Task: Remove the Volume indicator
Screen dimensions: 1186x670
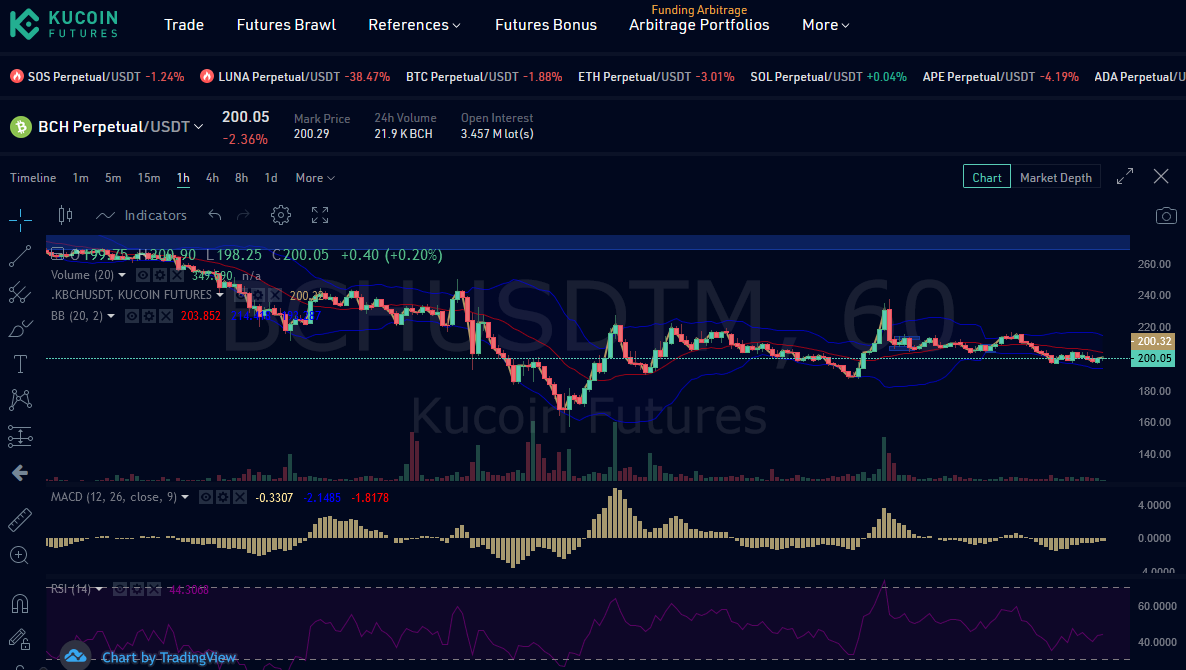Action: [177, 275]
